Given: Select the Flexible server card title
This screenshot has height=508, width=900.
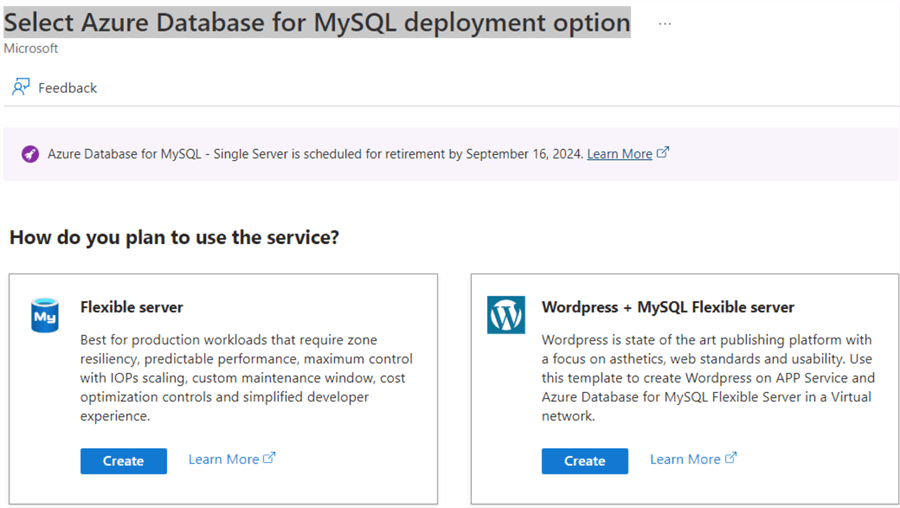Looking at the screenshot, I should [132, 307].
